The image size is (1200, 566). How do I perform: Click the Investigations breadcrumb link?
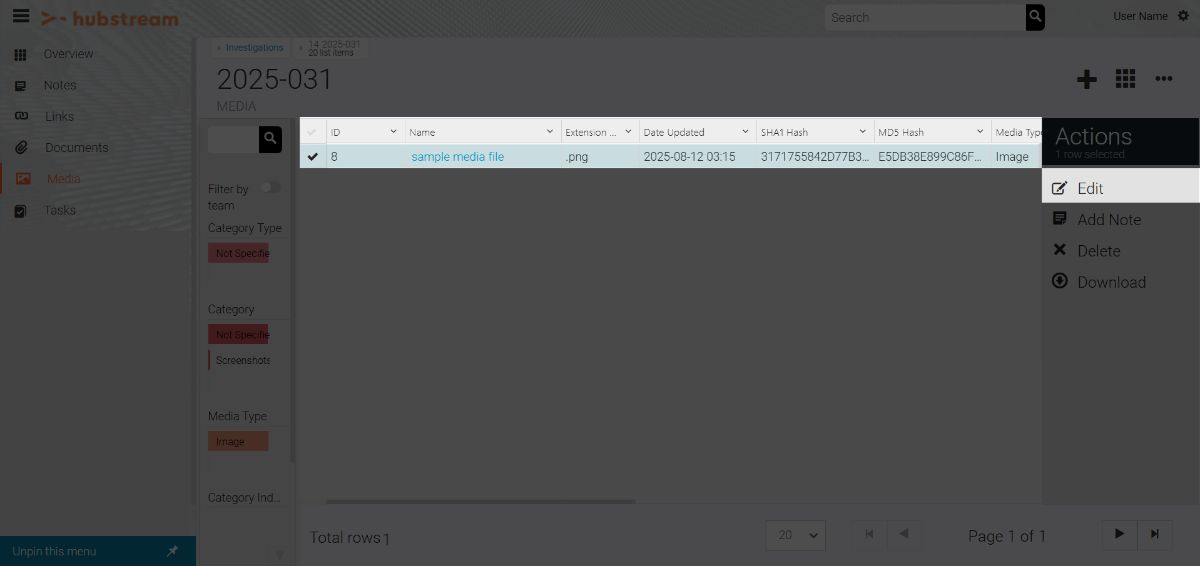(254, 48)
